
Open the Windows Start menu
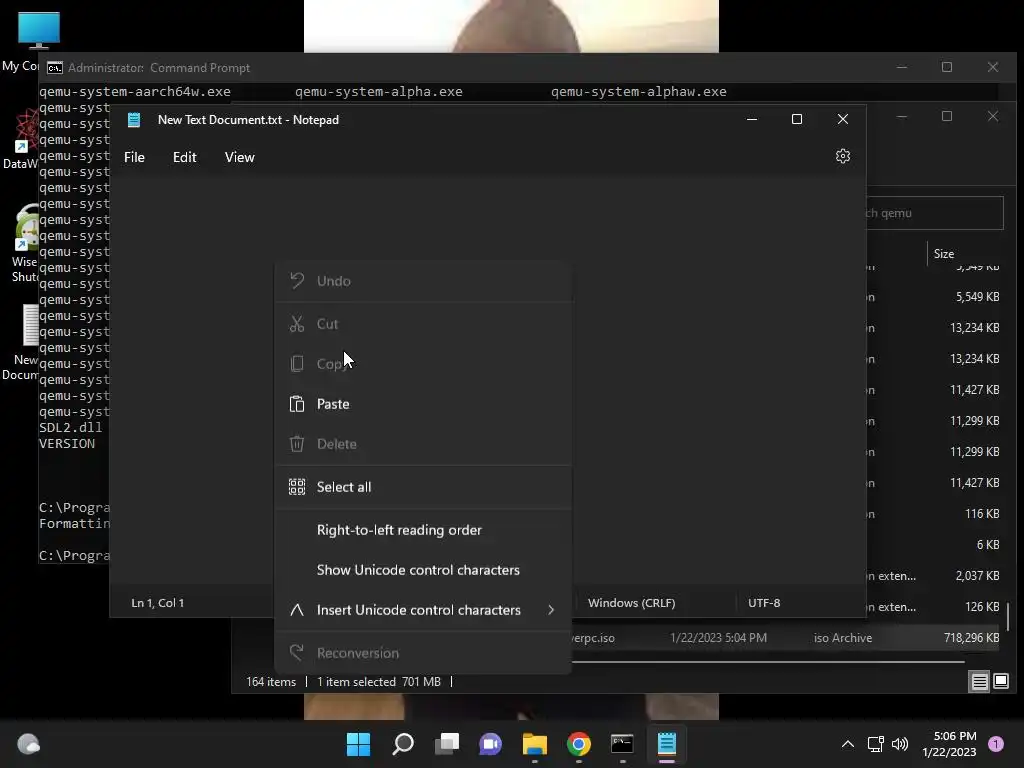[359, 744]
